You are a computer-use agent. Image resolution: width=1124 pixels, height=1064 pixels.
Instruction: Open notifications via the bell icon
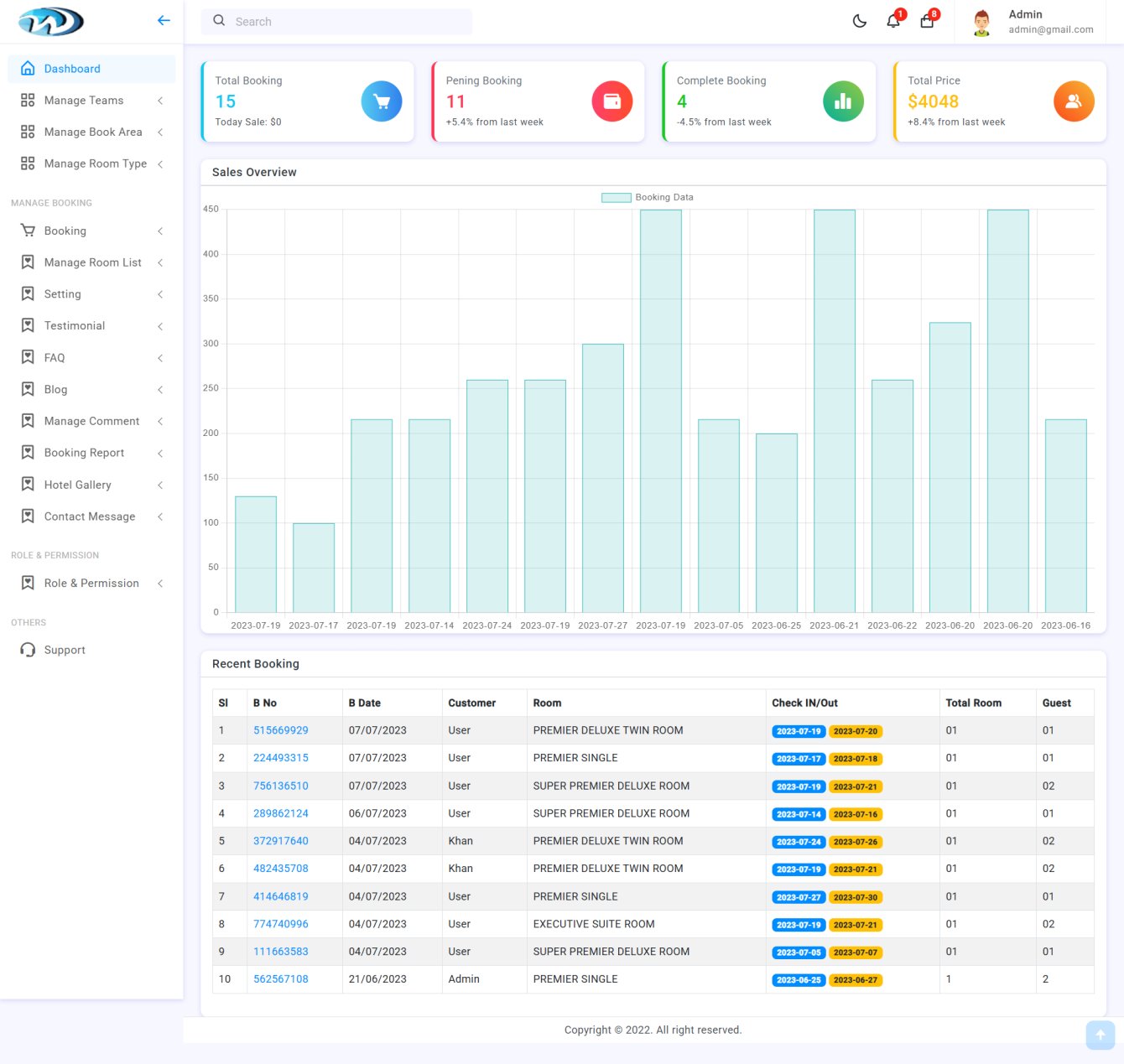892,21
